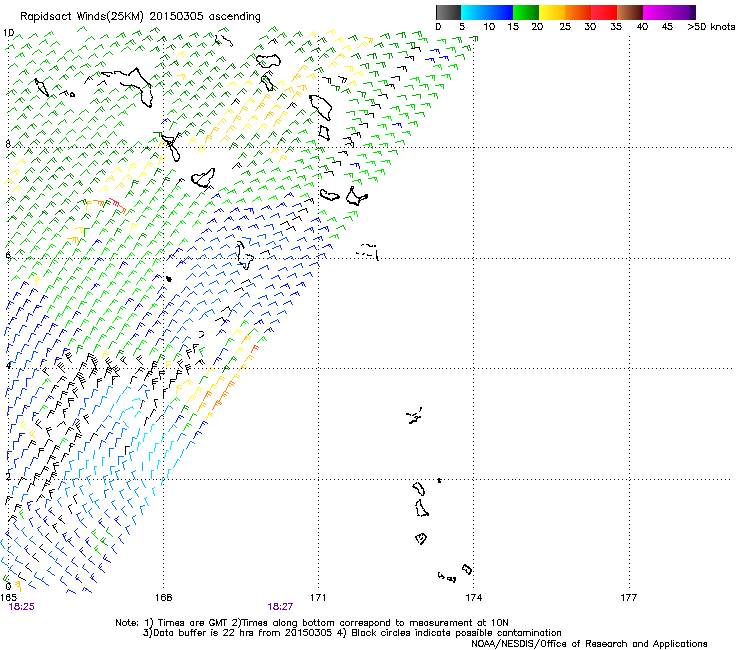
Task: Click the longitude axis label '165'
Action: click(x=8, y=598)
